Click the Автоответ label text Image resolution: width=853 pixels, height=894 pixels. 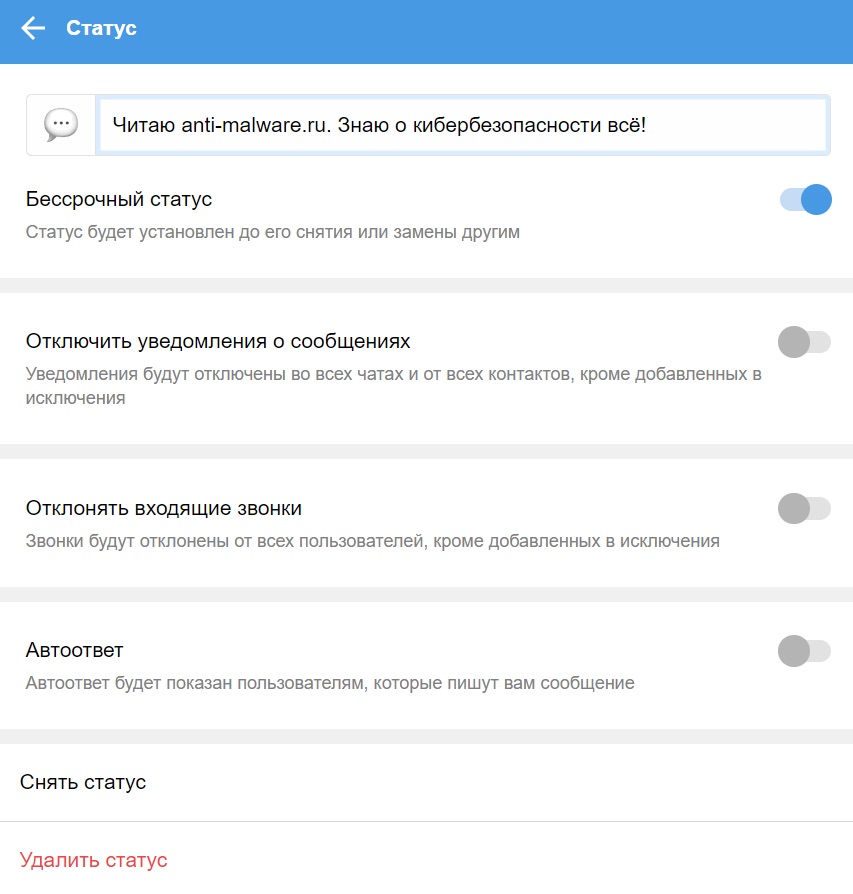pyautogui.click(x=74, y=651)
